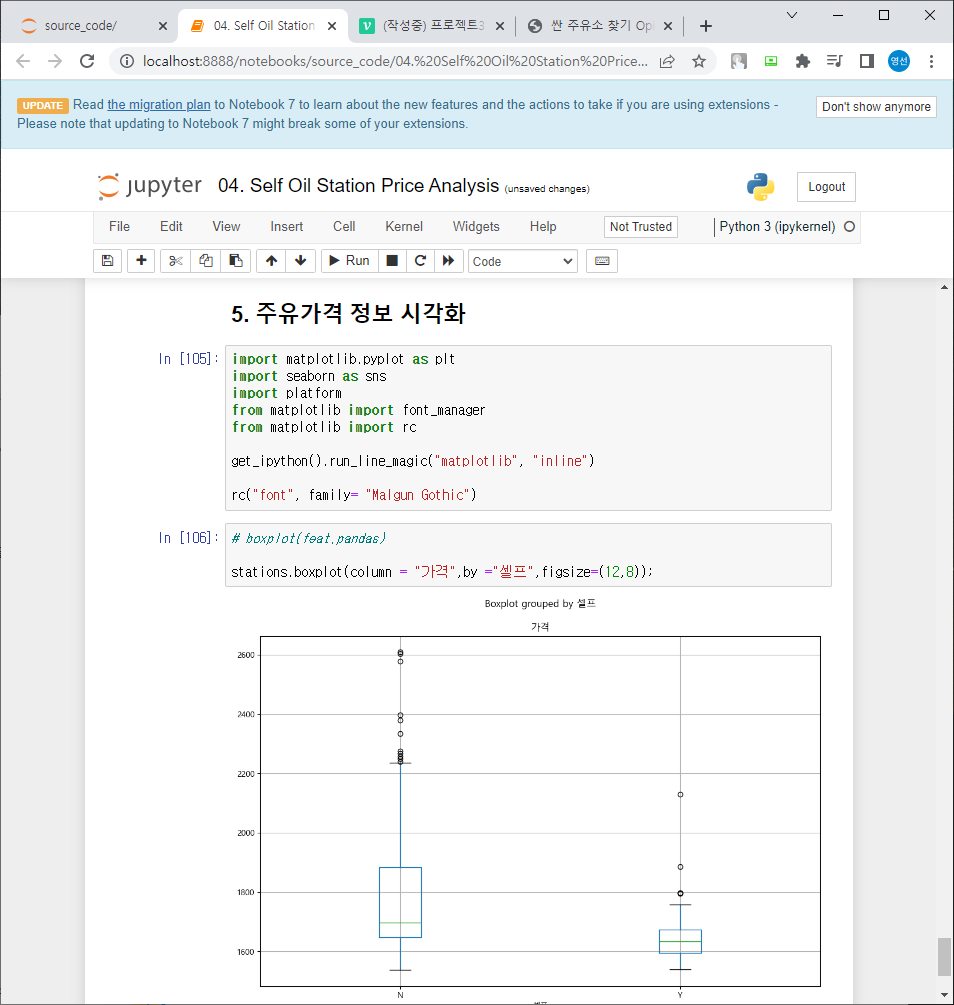
Task: Close the source_code/ tab
Action: point(163,26)
